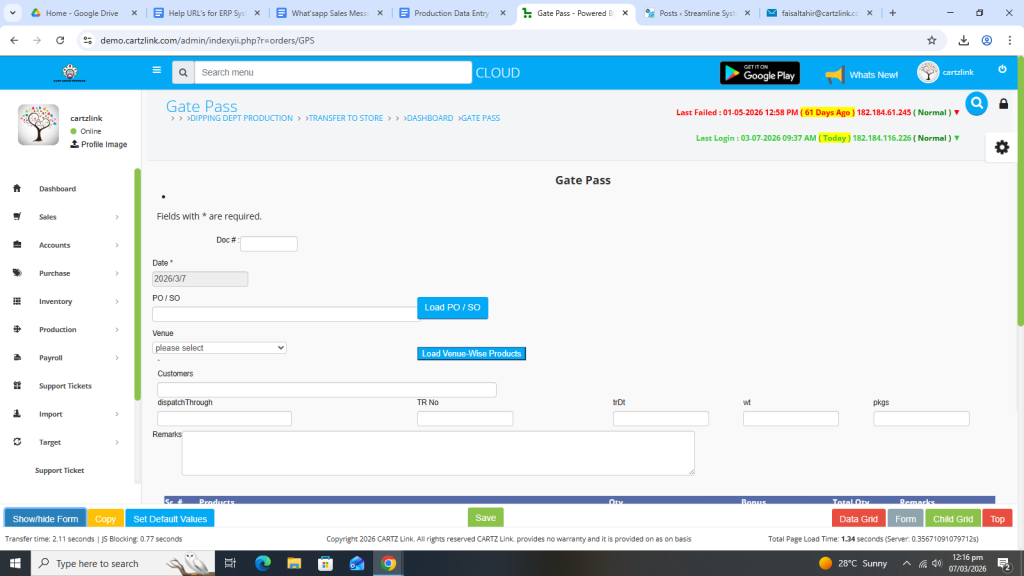Open the Get it on Google Play badge
The height and width of the screenshot is (576, 1024).
[760, 73]
